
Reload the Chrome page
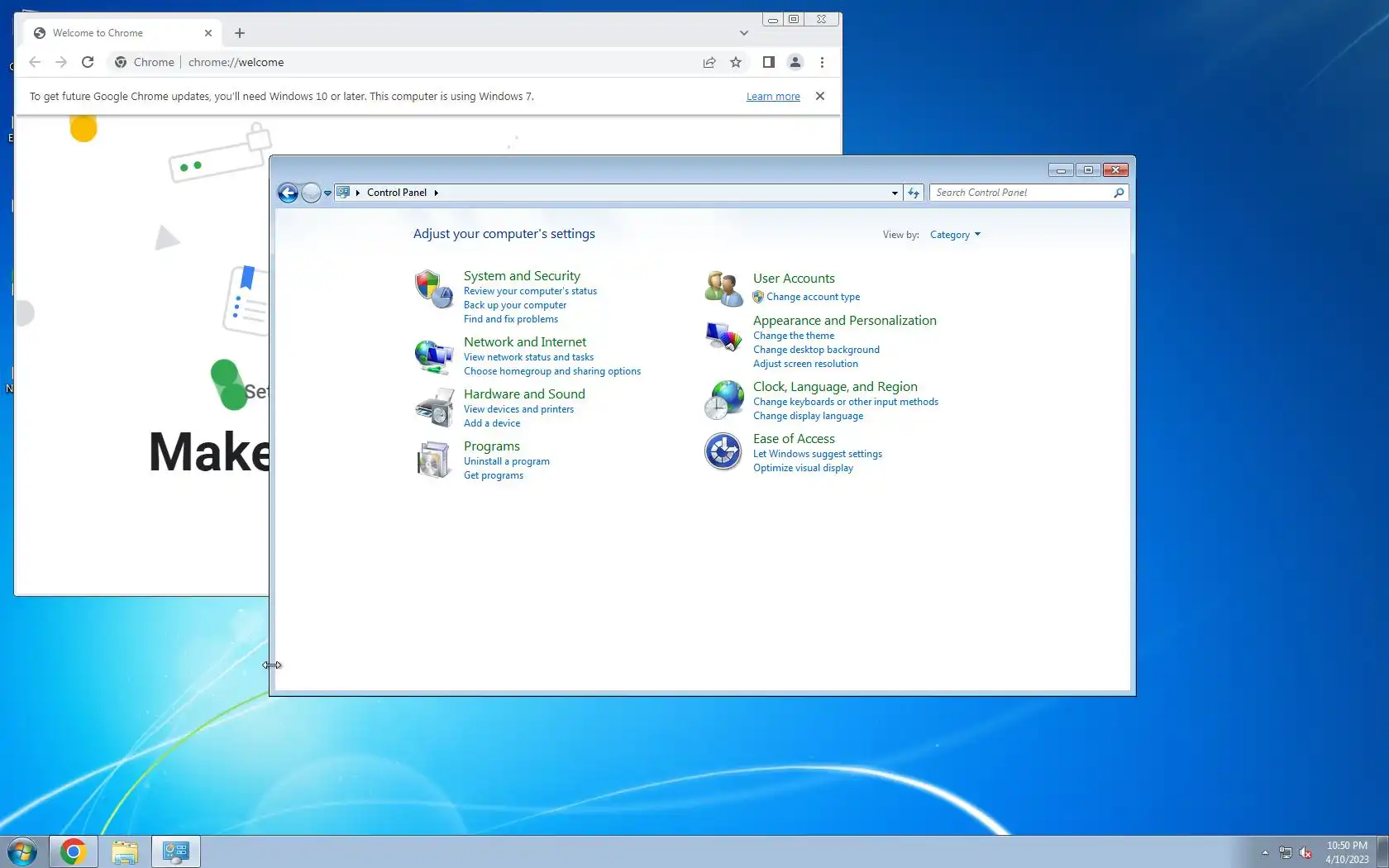(x=88, y=62)
